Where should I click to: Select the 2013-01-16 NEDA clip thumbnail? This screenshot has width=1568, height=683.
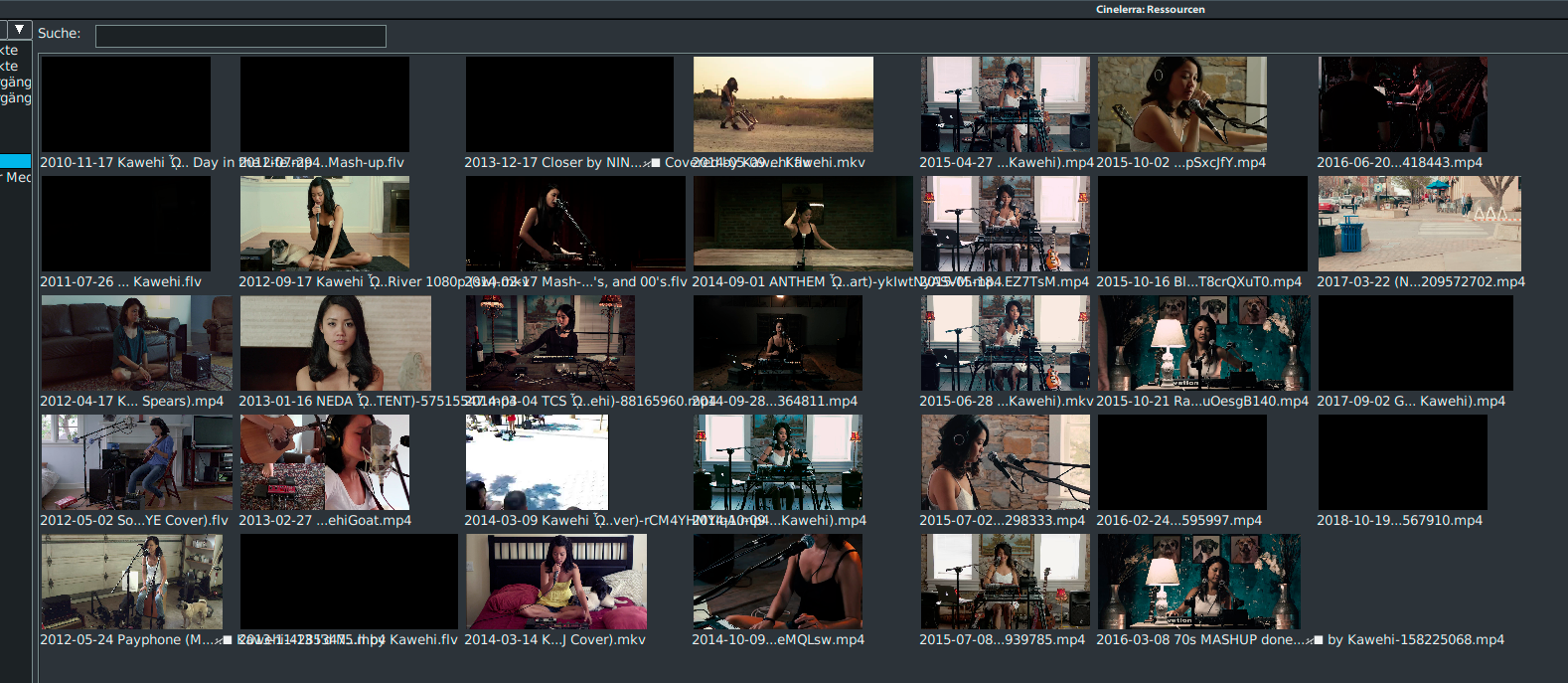point(335,343)
